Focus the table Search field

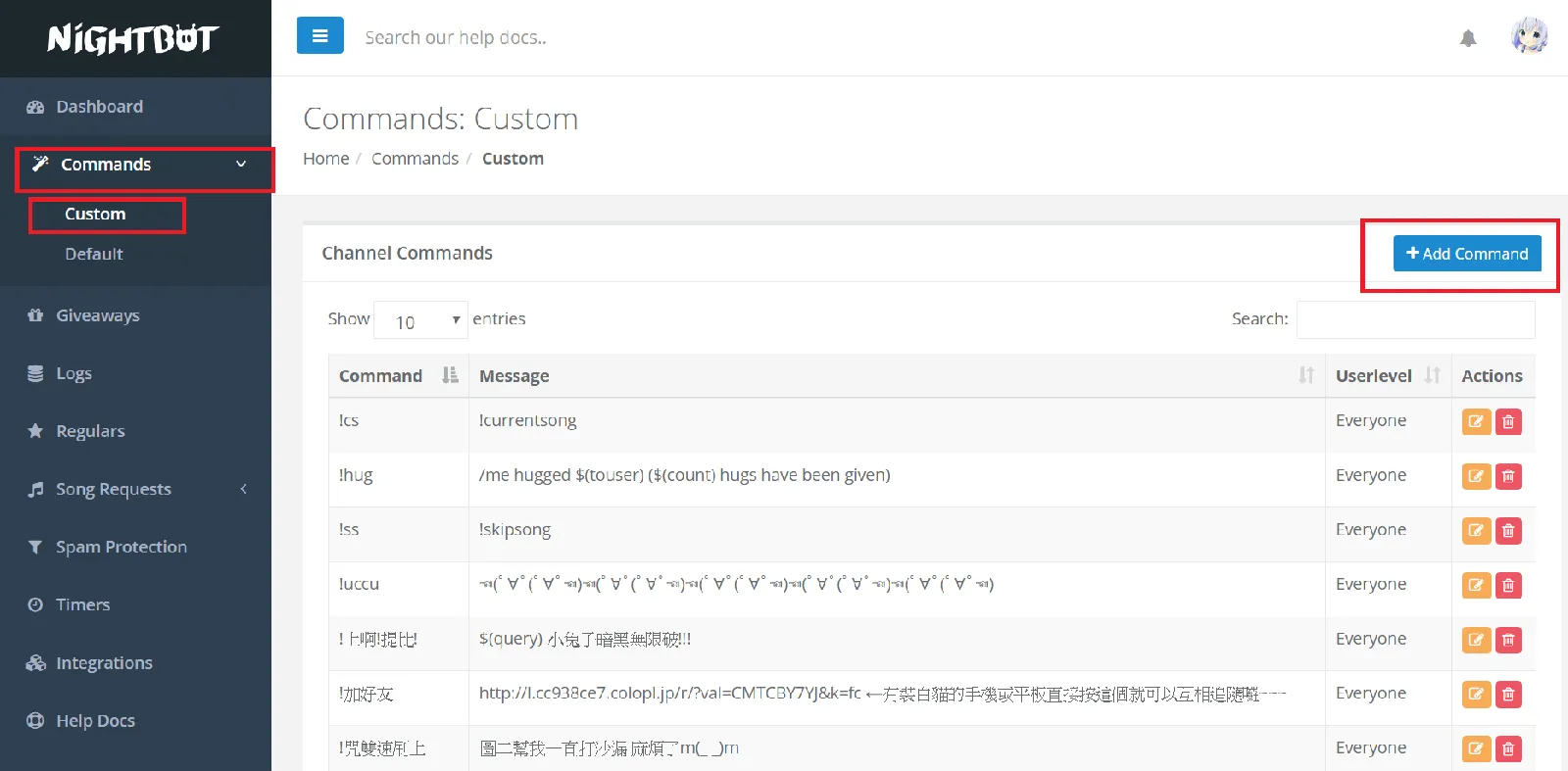click(x=1414, y=319)
